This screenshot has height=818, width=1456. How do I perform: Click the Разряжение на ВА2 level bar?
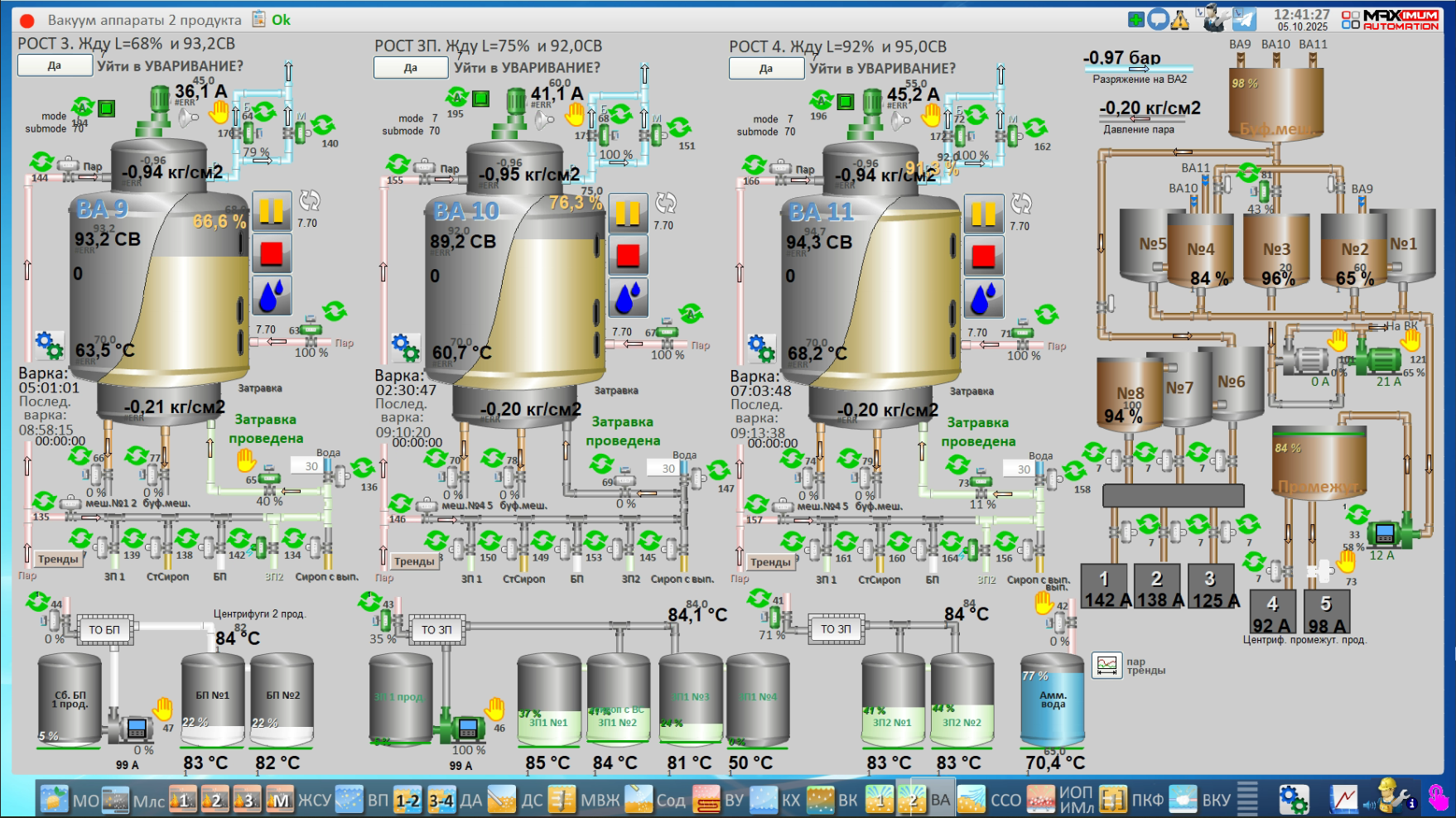tap(1138, 70)
